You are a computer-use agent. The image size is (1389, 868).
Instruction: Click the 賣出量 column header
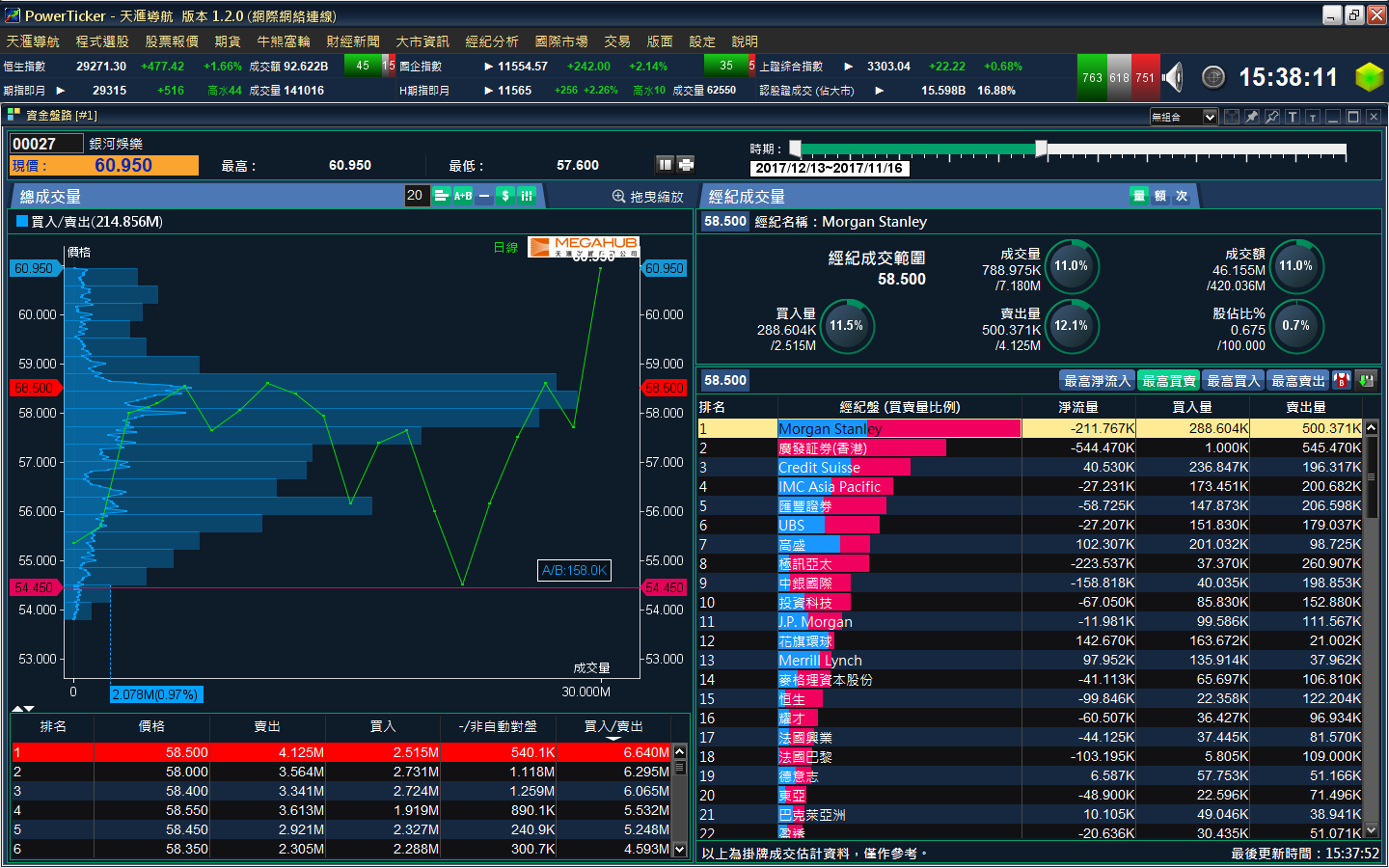1306,407
